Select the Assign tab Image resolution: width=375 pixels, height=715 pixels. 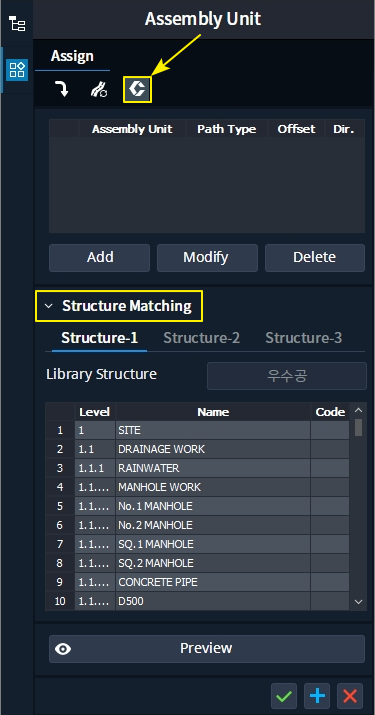pyautogui.click(x=72, y=56)
